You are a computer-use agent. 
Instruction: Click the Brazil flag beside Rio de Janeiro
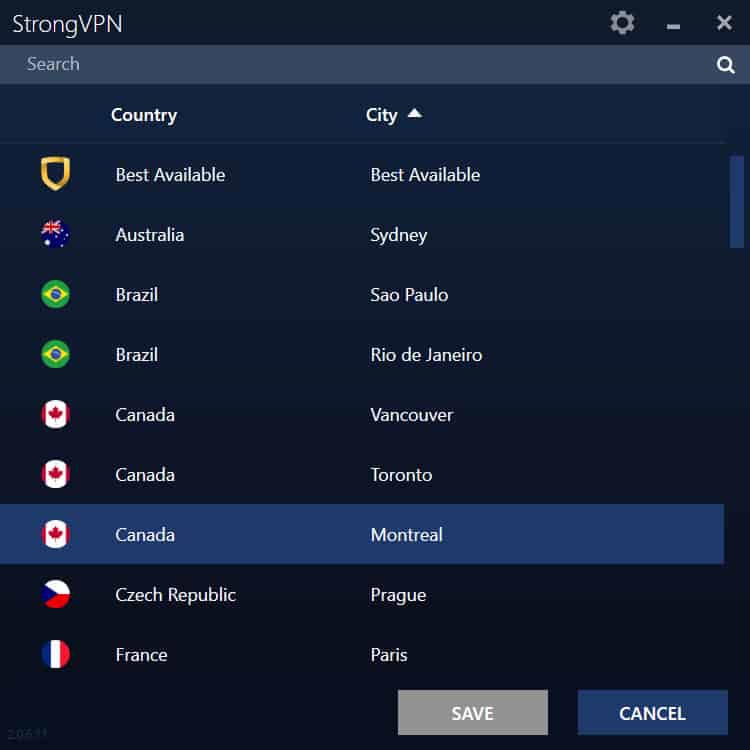55,354
